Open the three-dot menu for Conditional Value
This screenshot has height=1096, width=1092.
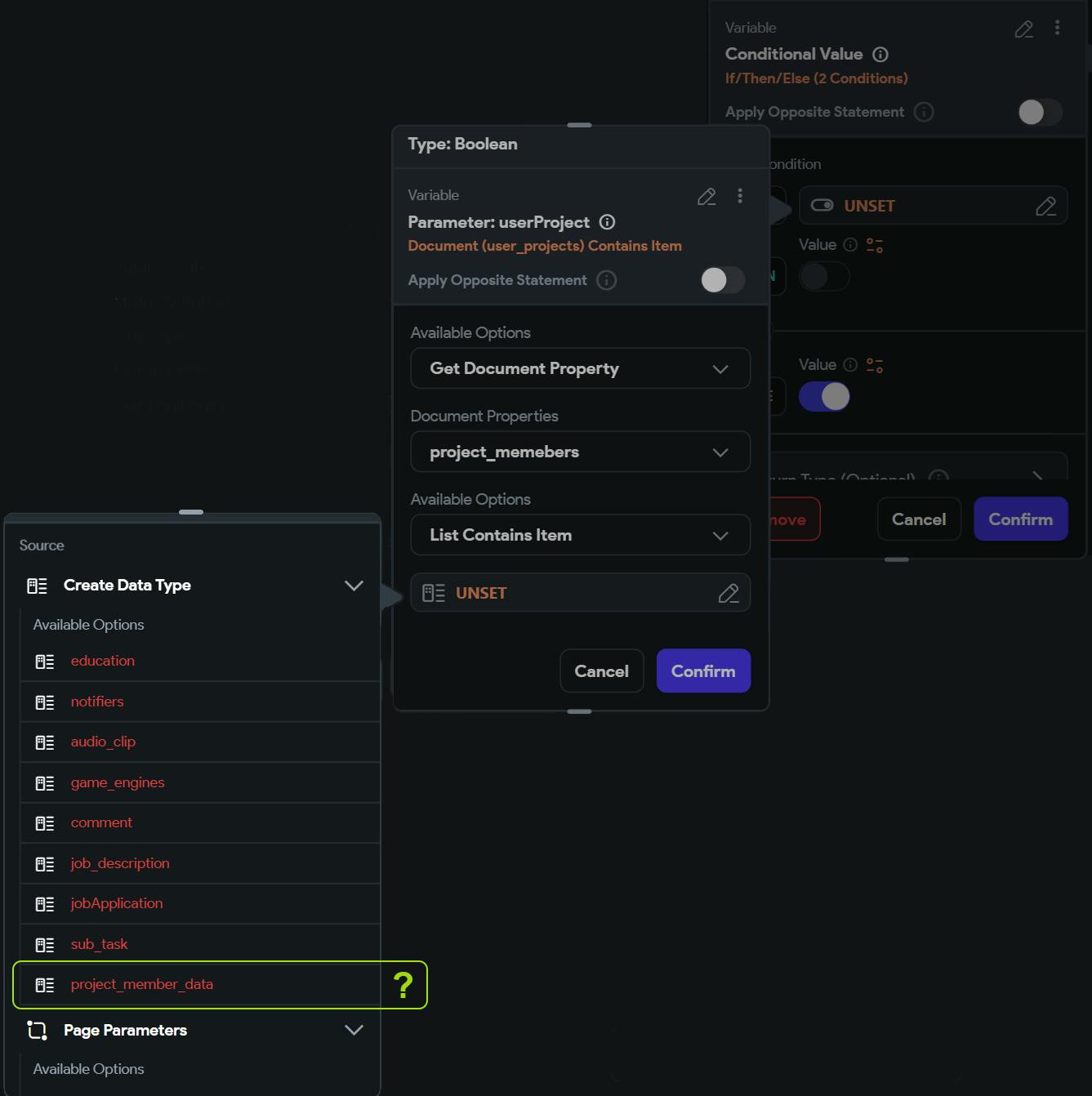[x=1057, y=28]
